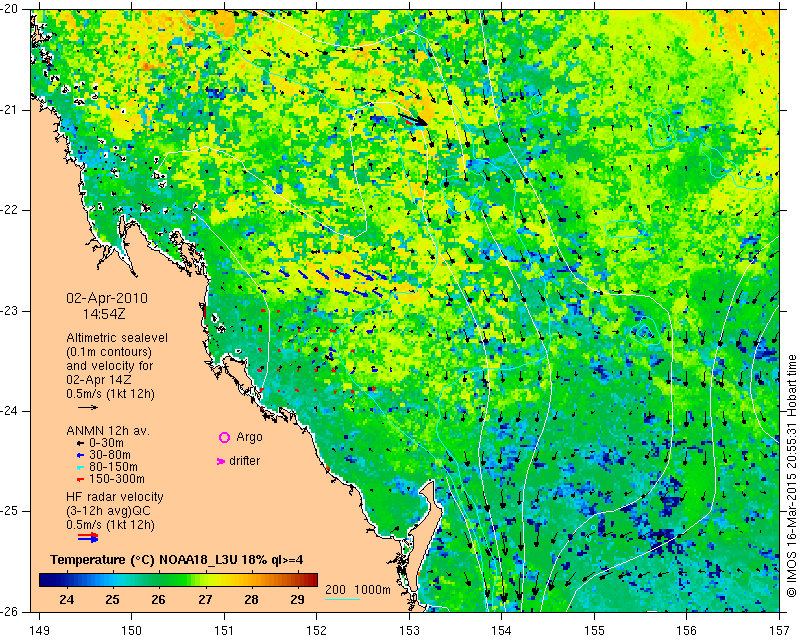Screen dimensions: 800x640
Task: Click the latitude axis label -25
Action: (x=9, y=511)
